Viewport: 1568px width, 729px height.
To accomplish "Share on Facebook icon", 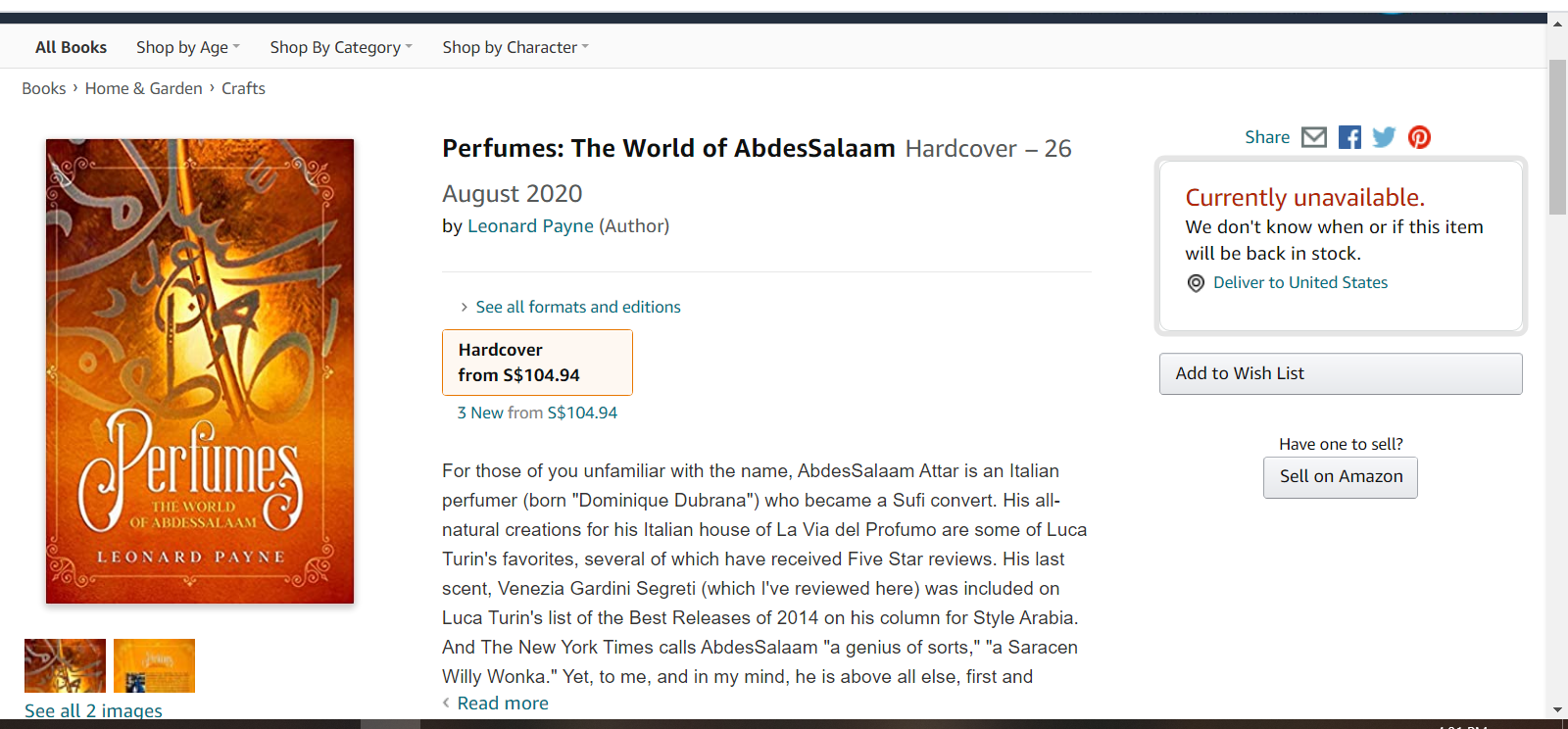I will 1349,137.
